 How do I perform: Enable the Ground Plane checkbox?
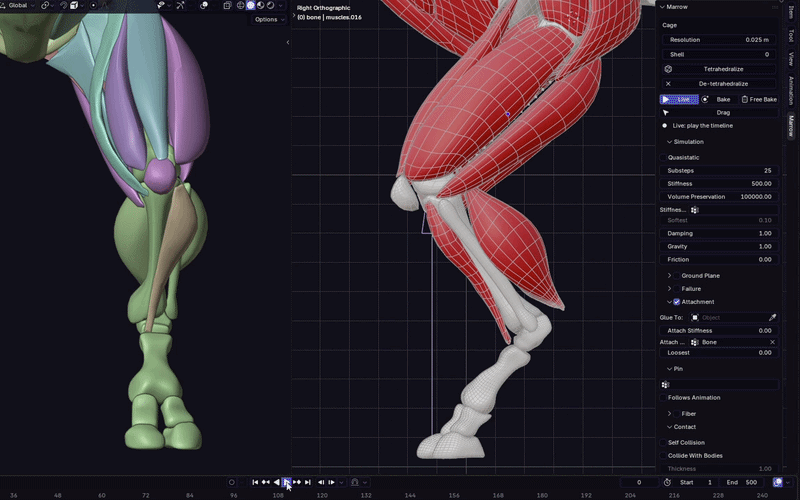tap(677, 276)
